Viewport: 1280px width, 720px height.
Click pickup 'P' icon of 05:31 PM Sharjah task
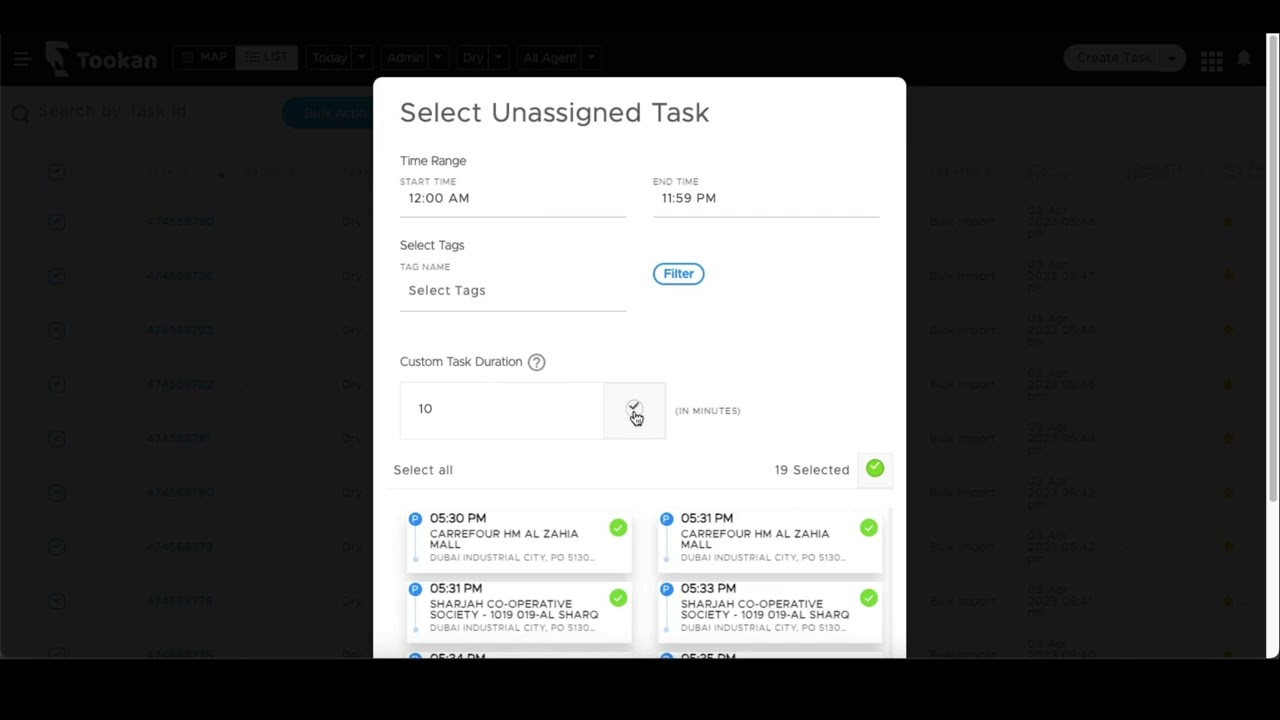(x=415, y=589)
